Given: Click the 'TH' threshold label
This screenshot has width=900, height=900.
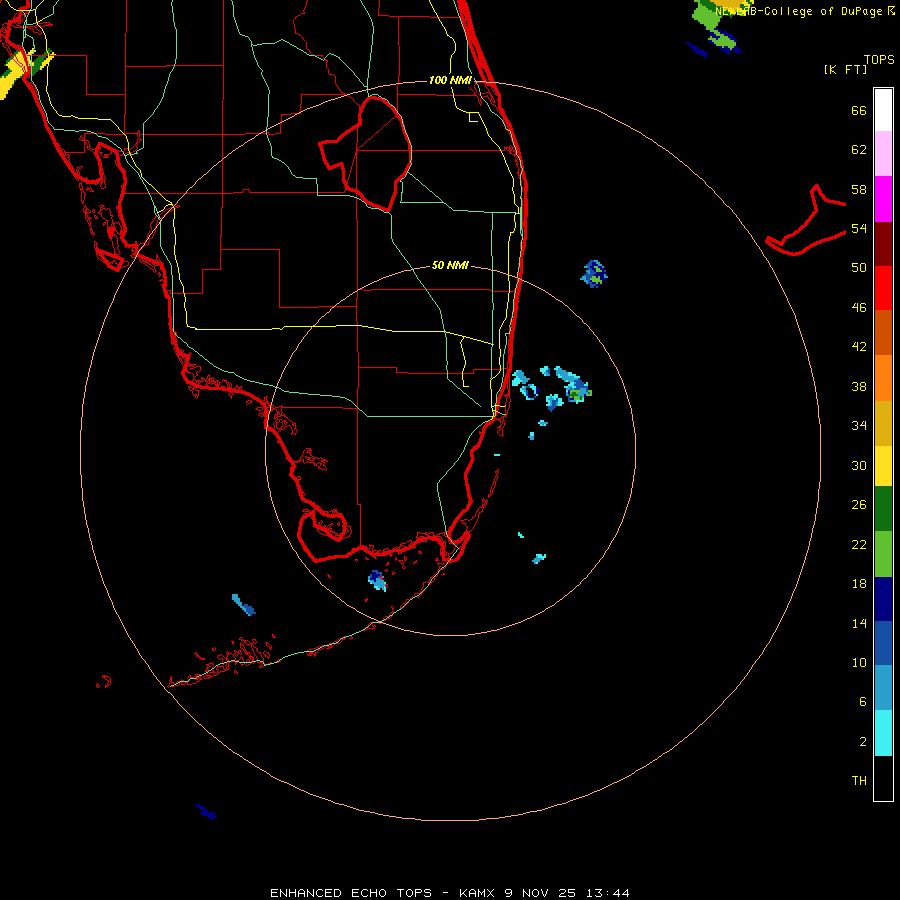Looking at the screenshot, I should click(x=859, y=780).
